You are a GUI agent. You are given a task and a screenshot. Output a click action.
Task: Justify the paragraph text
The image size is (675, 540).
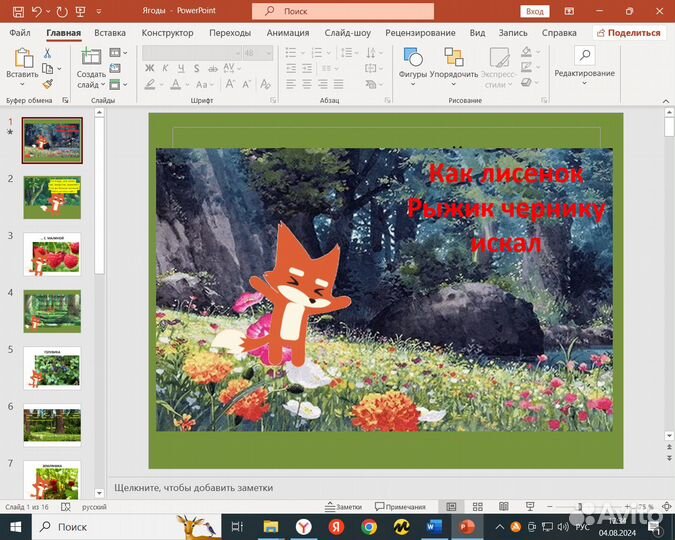tap(339, 84)
